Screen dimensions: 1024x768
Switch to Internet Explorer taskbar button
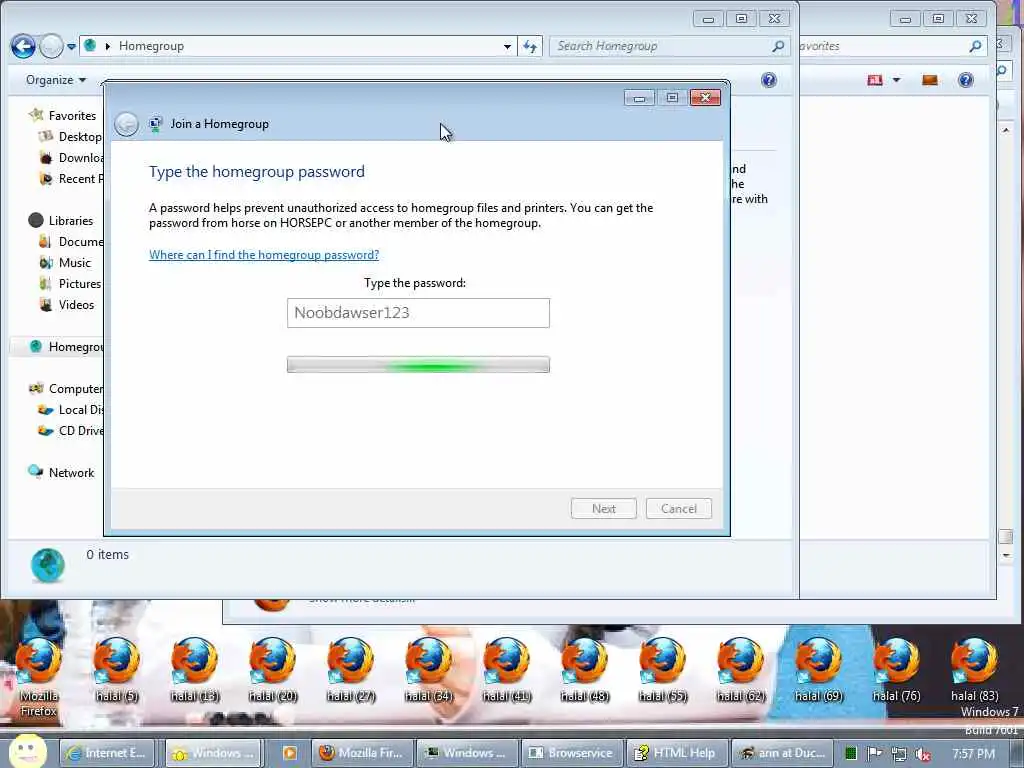[107, 753]
